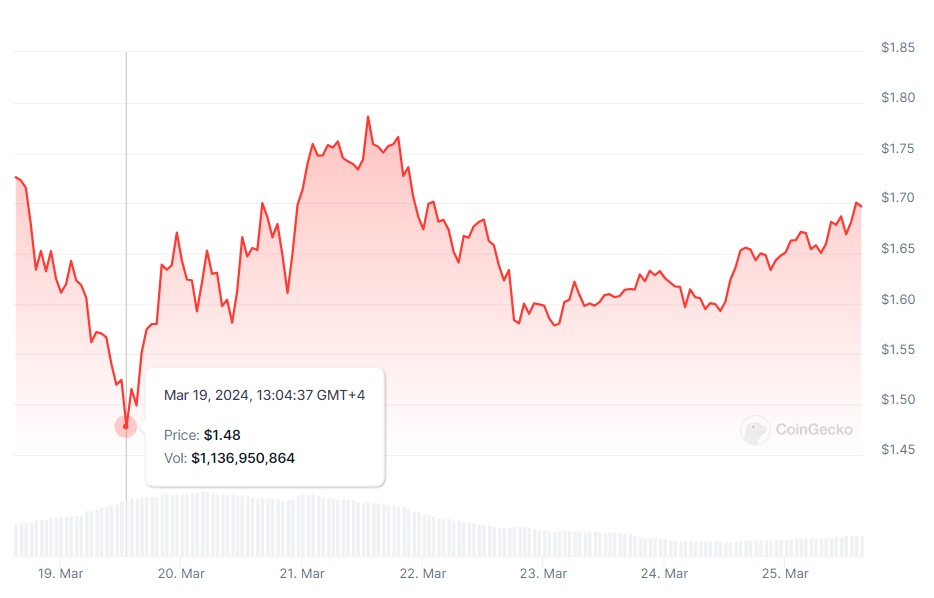Click the $1.45 price axis label
This screenshot has height=598, width=934.
tap(898, 450)
